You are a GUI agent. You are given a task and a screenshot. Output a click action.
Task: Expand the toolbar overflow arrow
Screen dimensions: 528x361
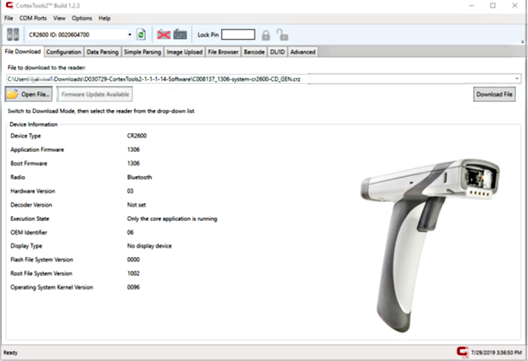tap(523, 42)
